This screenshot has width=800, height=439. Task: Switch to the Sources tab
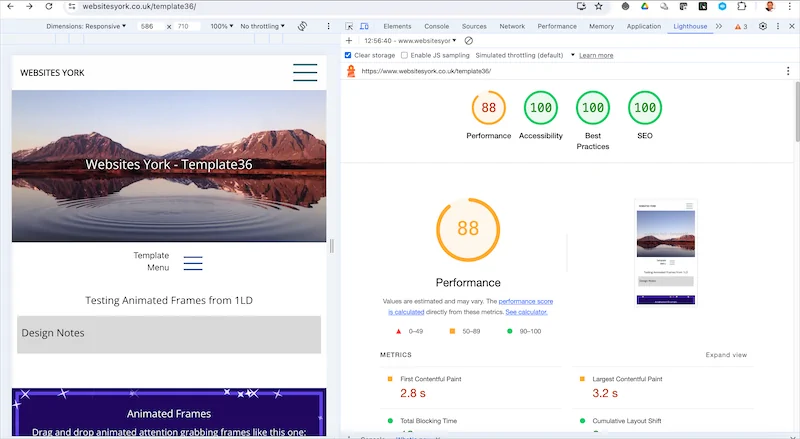(474, 26)
